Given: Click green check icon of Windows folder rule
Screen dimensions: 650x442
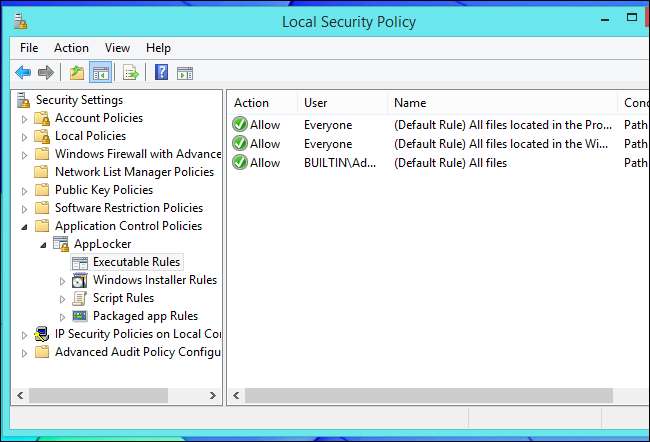Looking at the screenshot, I should pos(240,143).
